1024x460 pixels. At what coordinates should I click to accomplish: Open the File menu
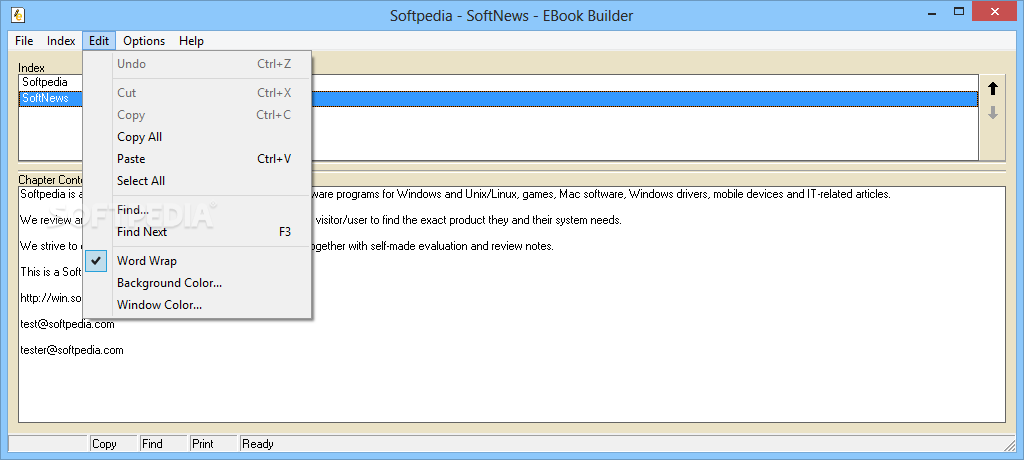tap(24, 41)
